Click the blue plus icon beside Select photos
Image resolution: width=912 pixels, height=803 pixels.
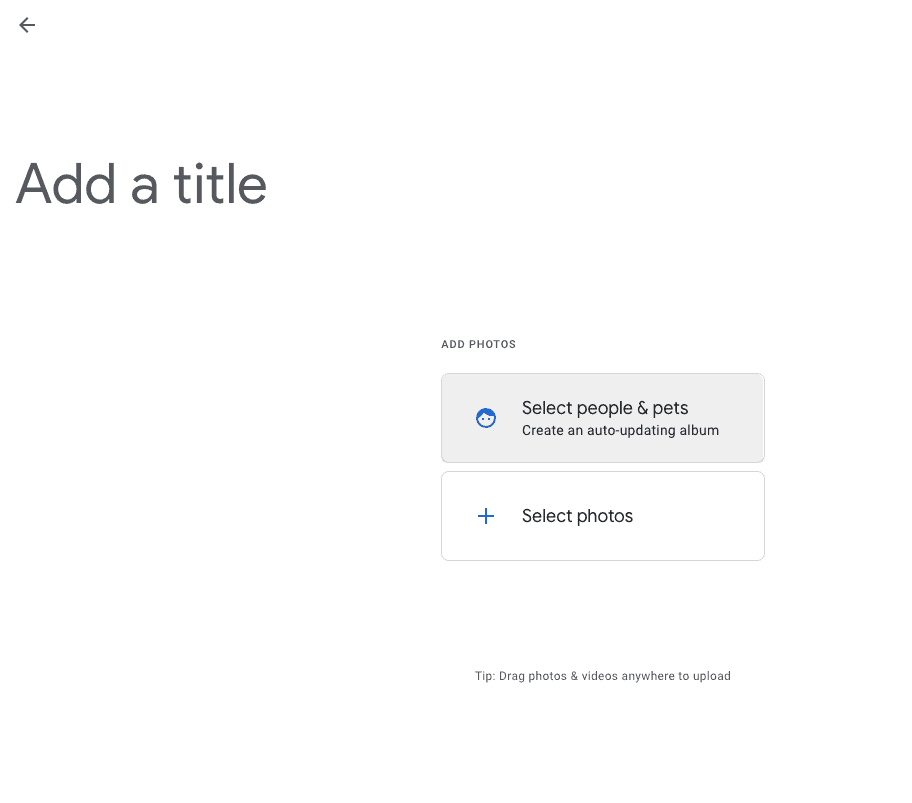pyautogui.click(x=486, y=516)
